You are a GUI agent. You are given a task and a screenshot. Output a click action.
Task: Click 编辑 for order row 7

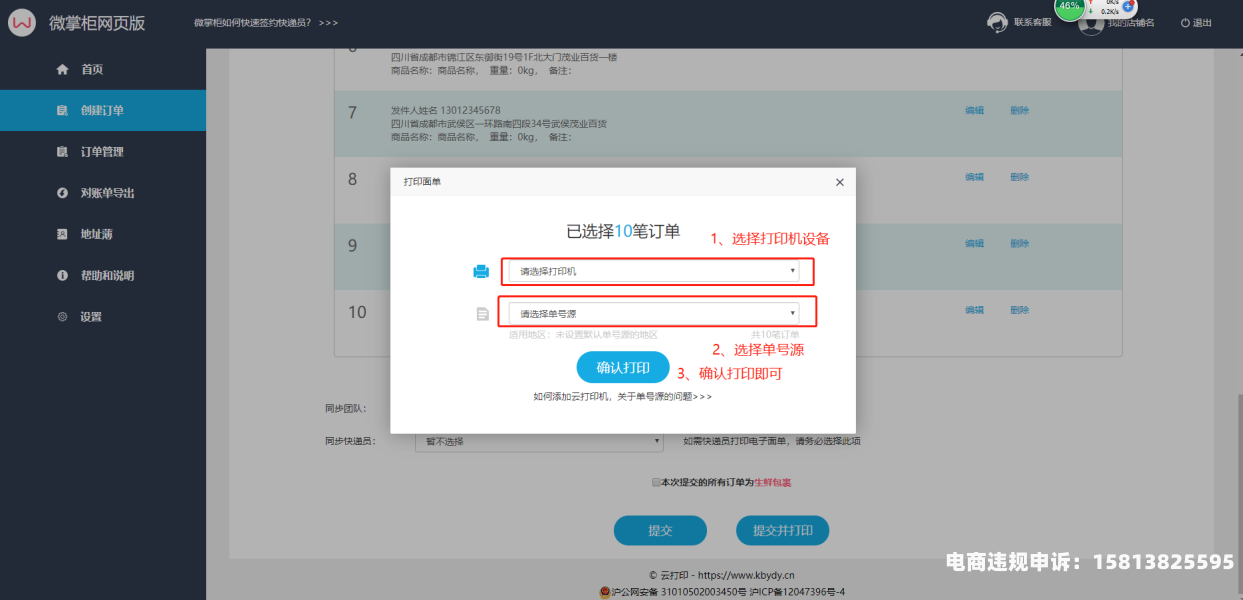click(974, 110)
